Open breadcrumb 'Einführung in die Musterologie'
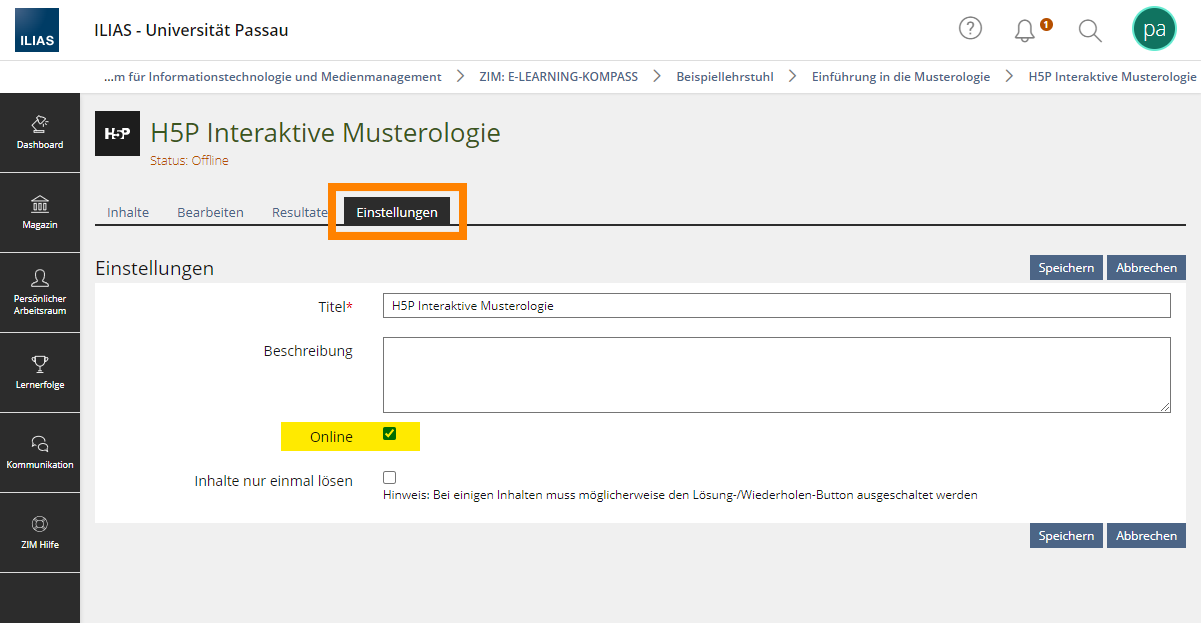This screenshot has width=1201, height=623. click(x=901, y=76)
